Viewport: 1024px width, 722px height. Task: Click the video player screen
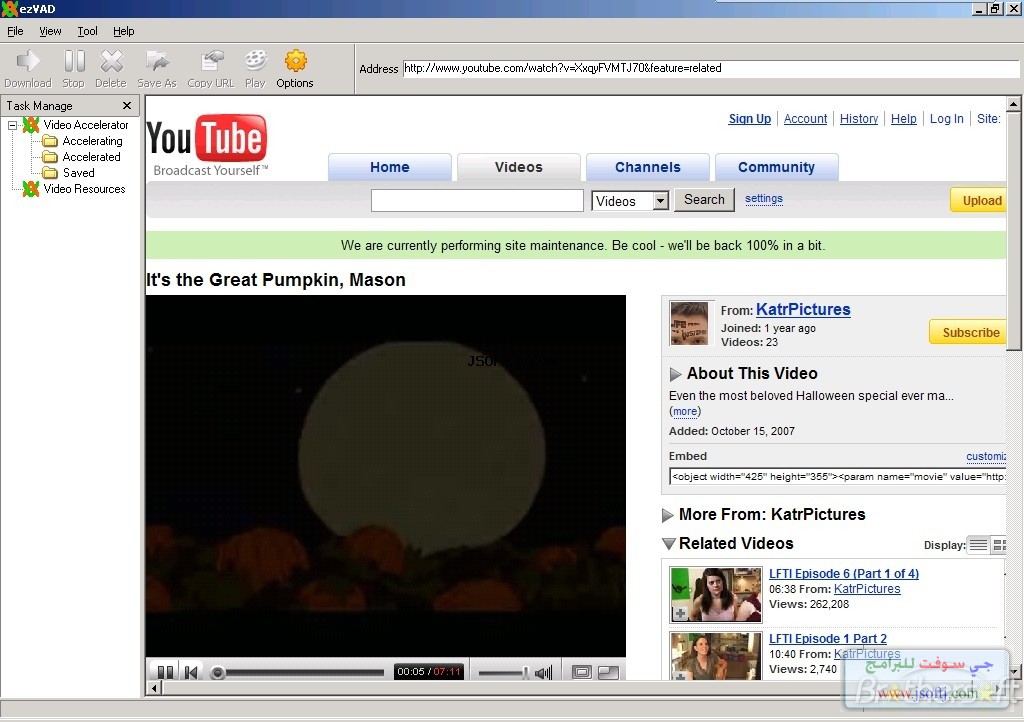(x=385, y=476)
